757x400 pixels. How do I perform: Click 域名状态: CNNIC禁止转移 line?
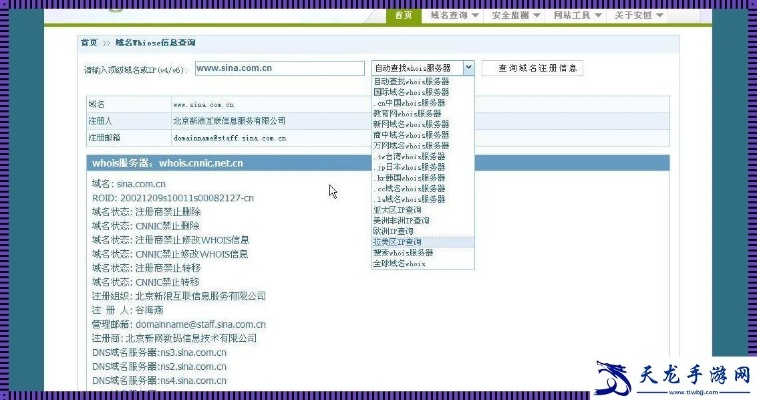[x=146, y=282]
